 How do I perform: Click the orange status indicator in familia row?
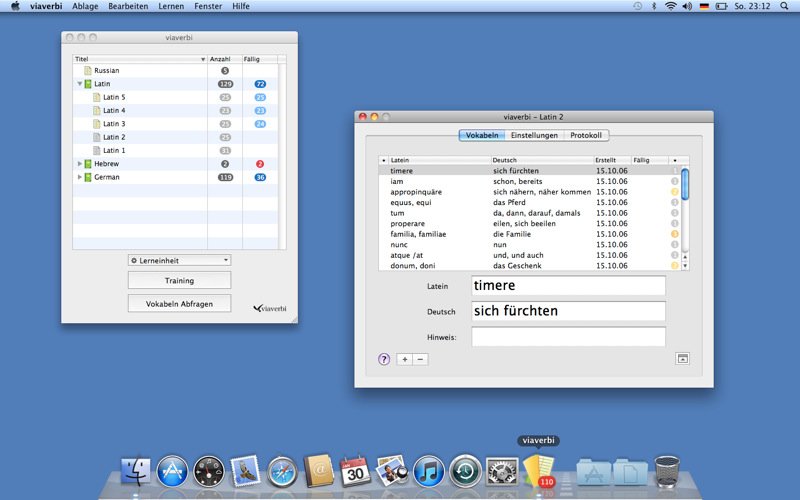pyautogui.click(x=674, y=234)
